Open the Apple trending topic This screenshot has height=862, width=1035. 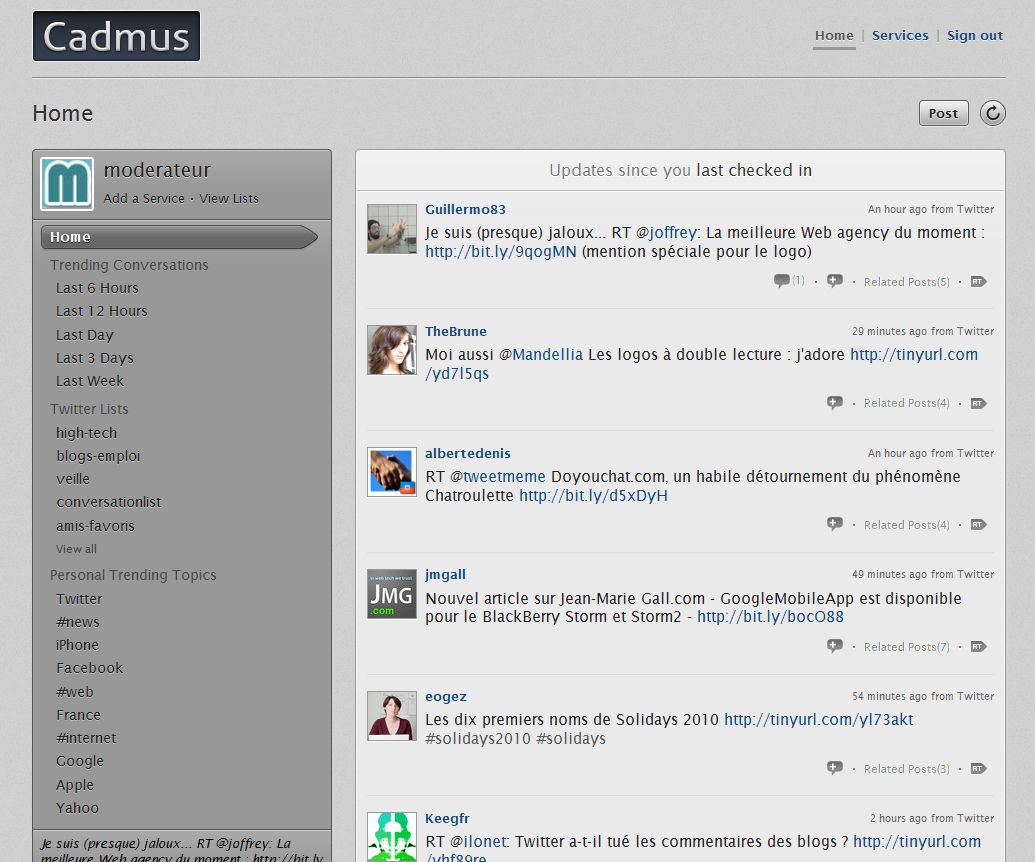pyautogui.click(x=75, y=785)
